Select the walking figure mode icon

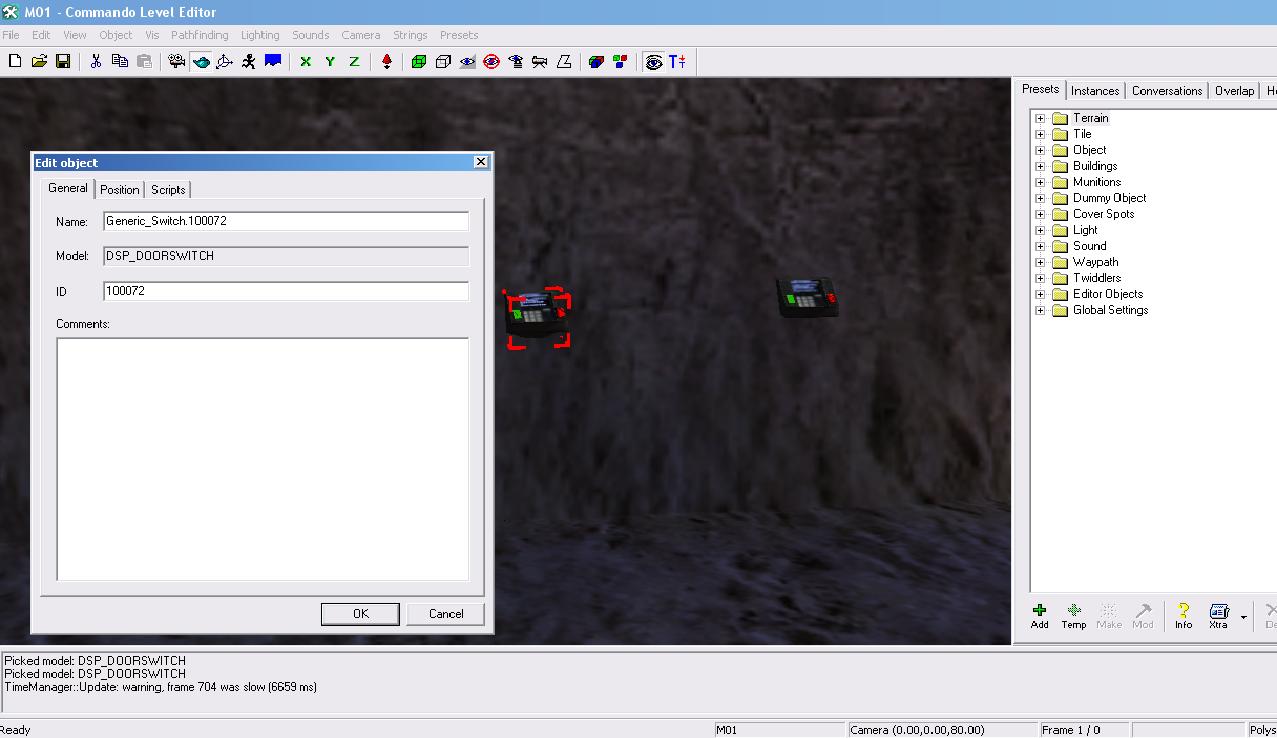[248, 62]
